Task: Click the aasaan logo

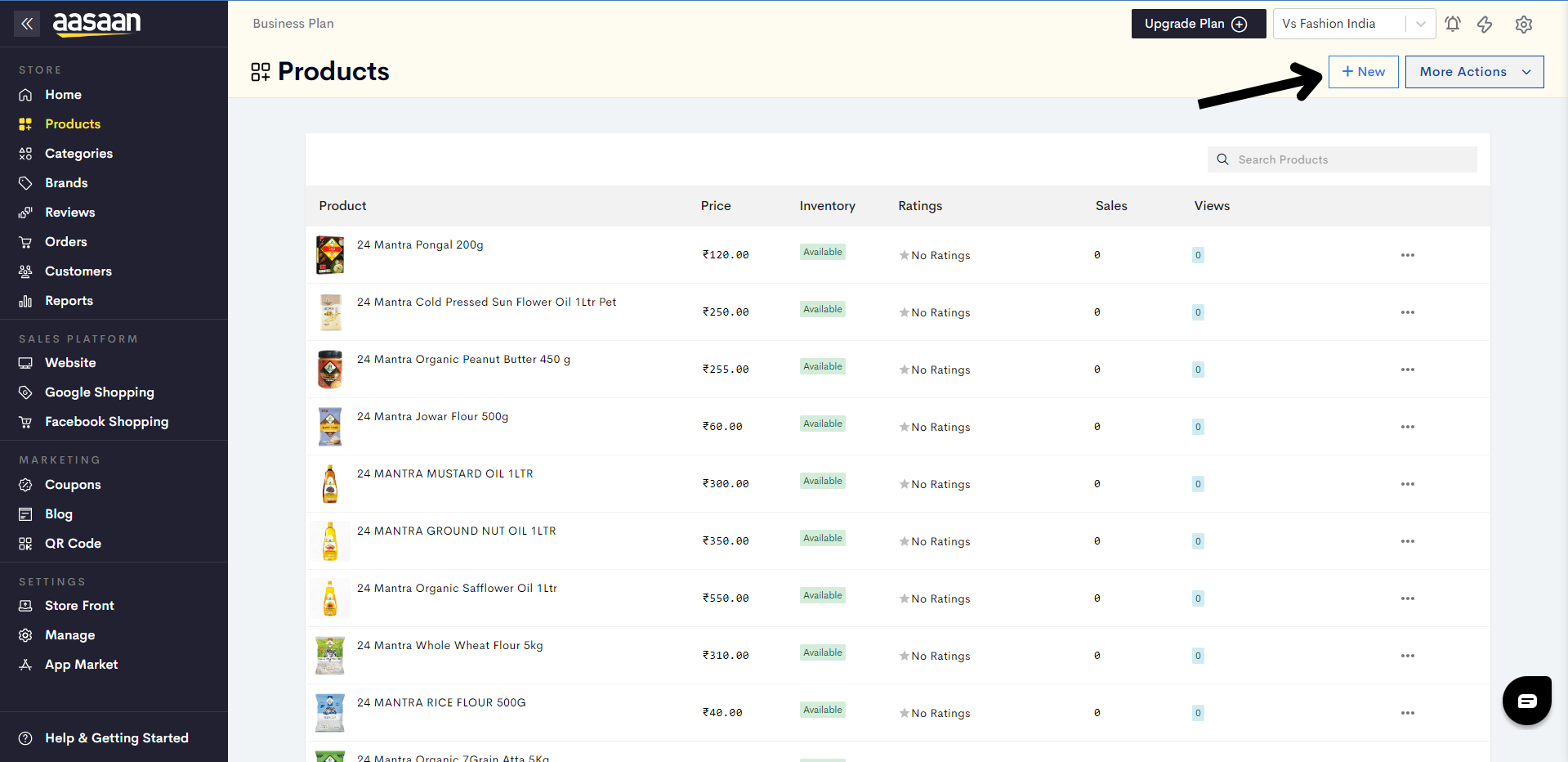Action: tap(96, 24)
